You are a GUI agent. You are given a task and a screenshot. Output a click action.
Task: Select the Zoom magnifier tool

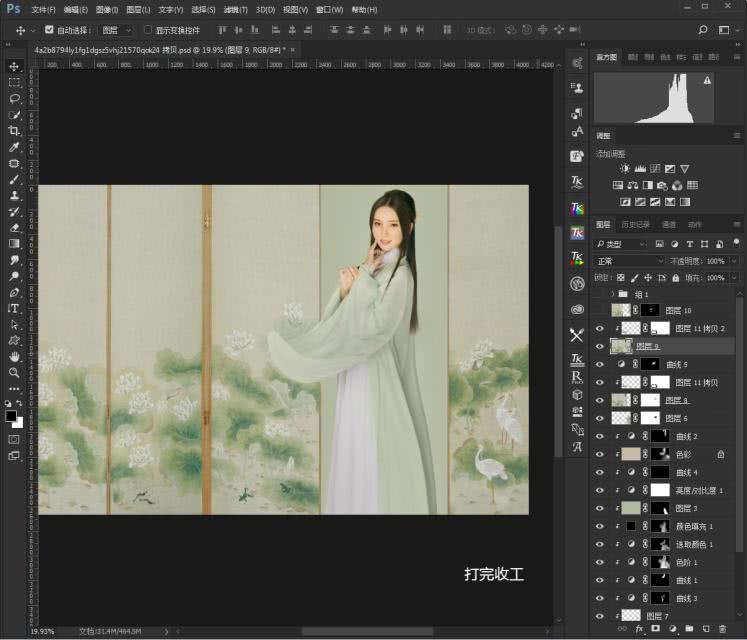[x=14, y=372]
